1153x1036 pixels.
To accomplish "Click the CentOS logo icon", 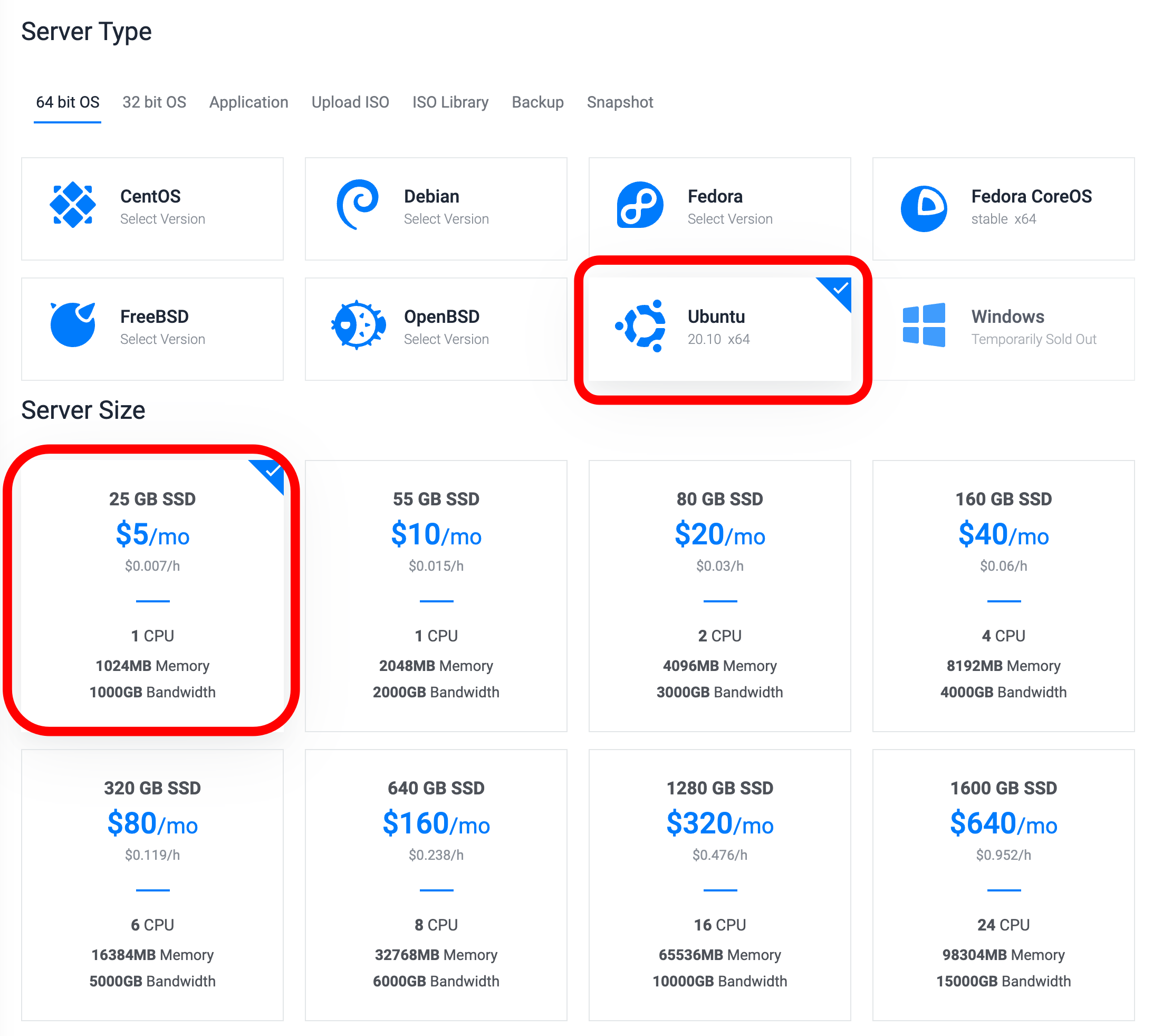I will [72, 205].
